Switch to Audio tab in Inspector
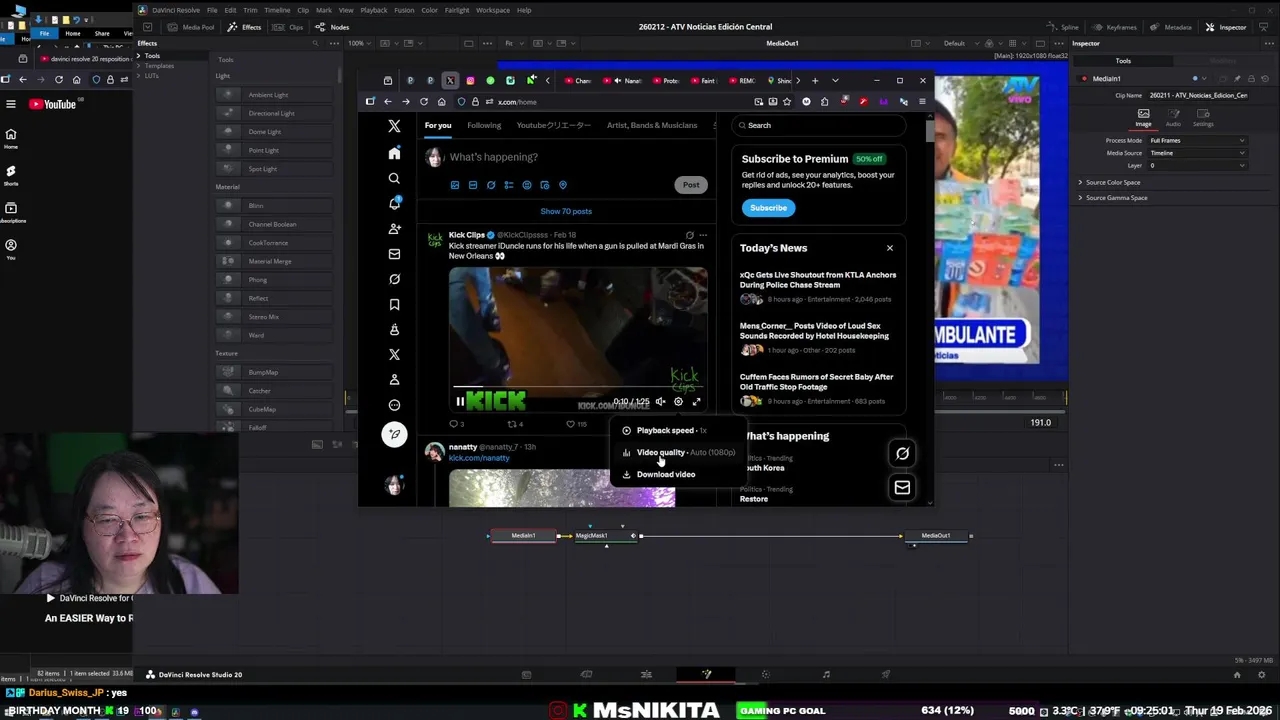Viewport: 1280px width, 720px height. [x=1173, y=118]
